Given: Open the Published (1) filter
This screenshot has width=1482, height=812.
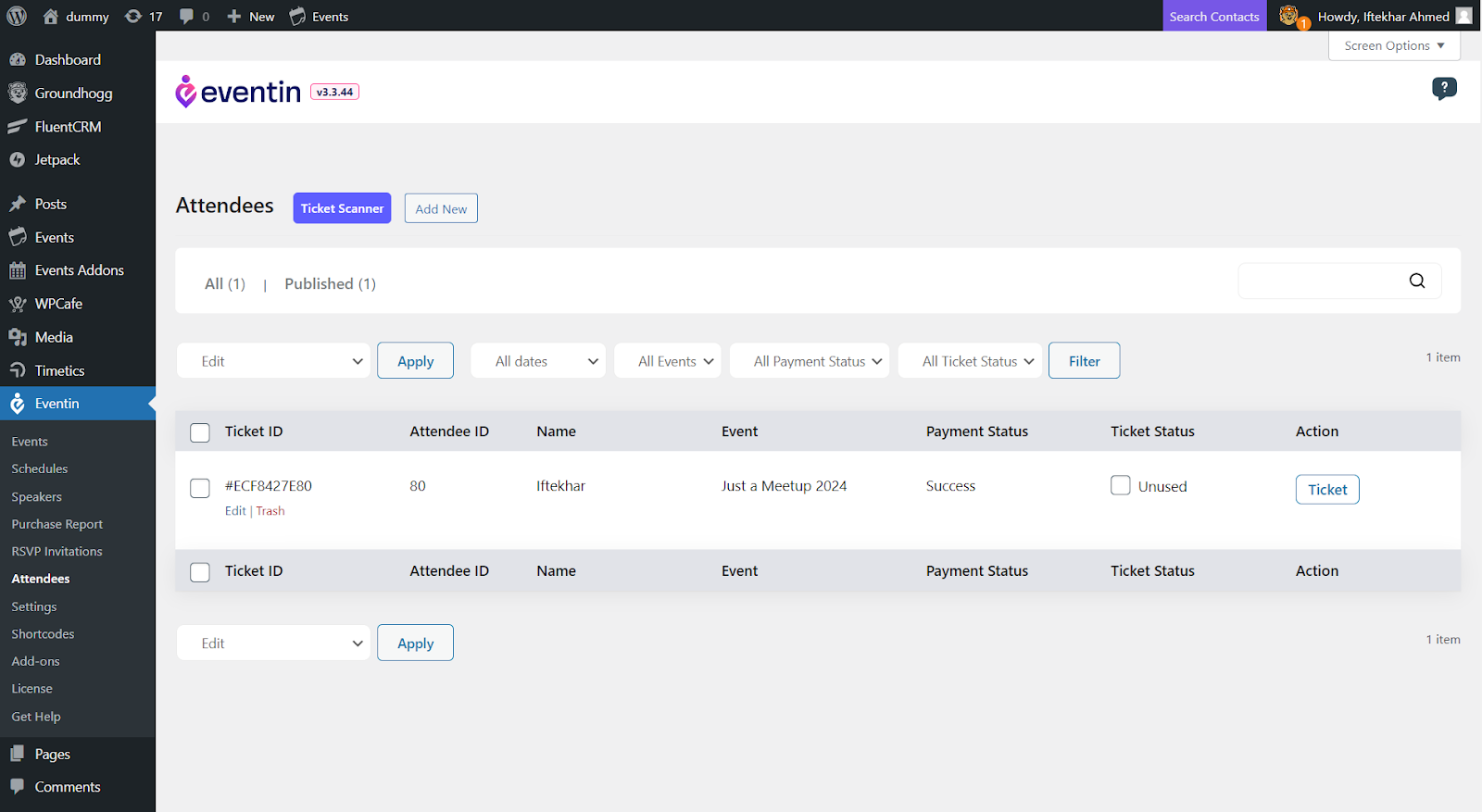Looking at the screenshot, I should (330, 283).
